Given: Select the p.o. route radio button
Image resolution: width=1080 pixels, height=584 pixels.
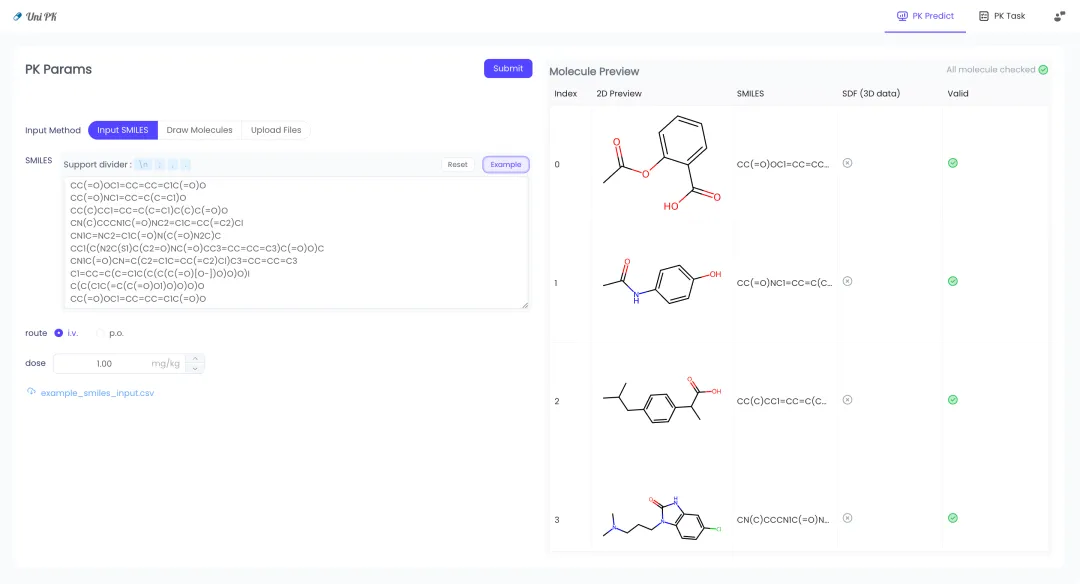Looking at the screenshot, I should coord(100,333).
